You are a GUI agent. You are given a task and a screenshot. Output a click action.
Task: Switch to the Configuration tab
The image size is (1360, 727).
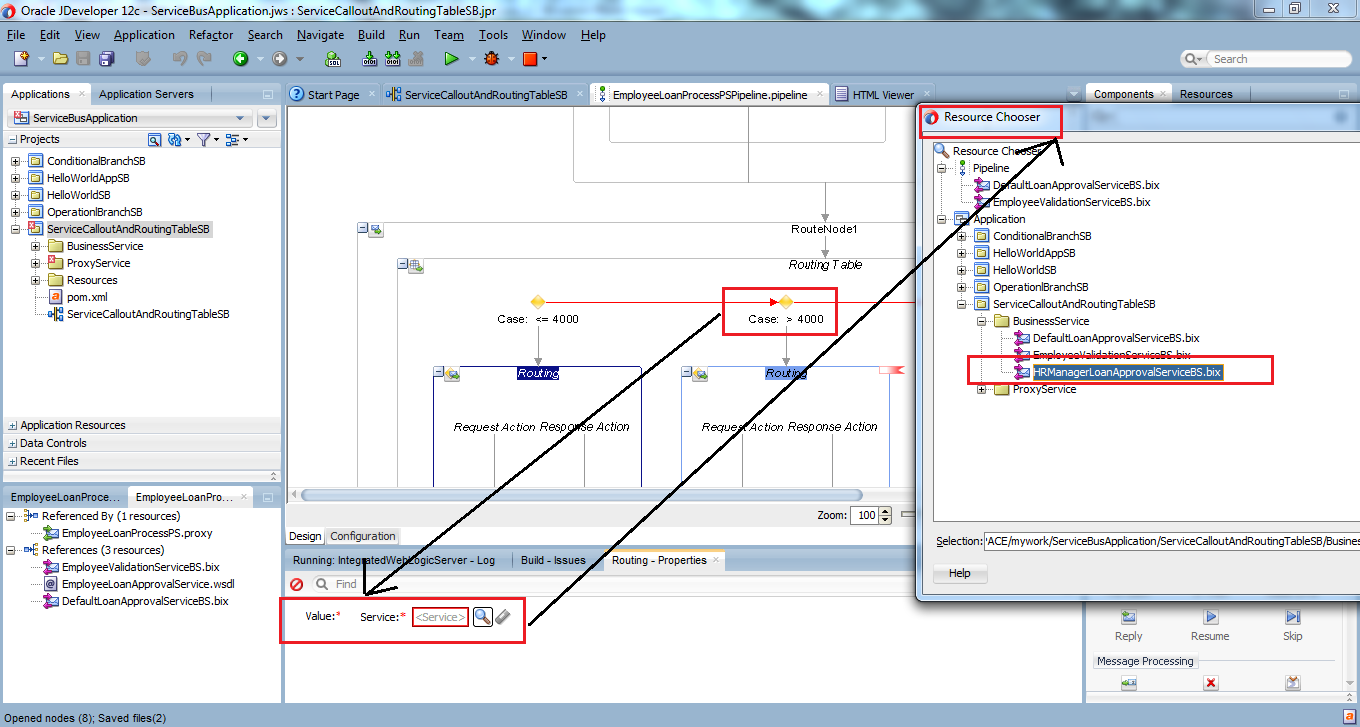[x=364, y=536]
